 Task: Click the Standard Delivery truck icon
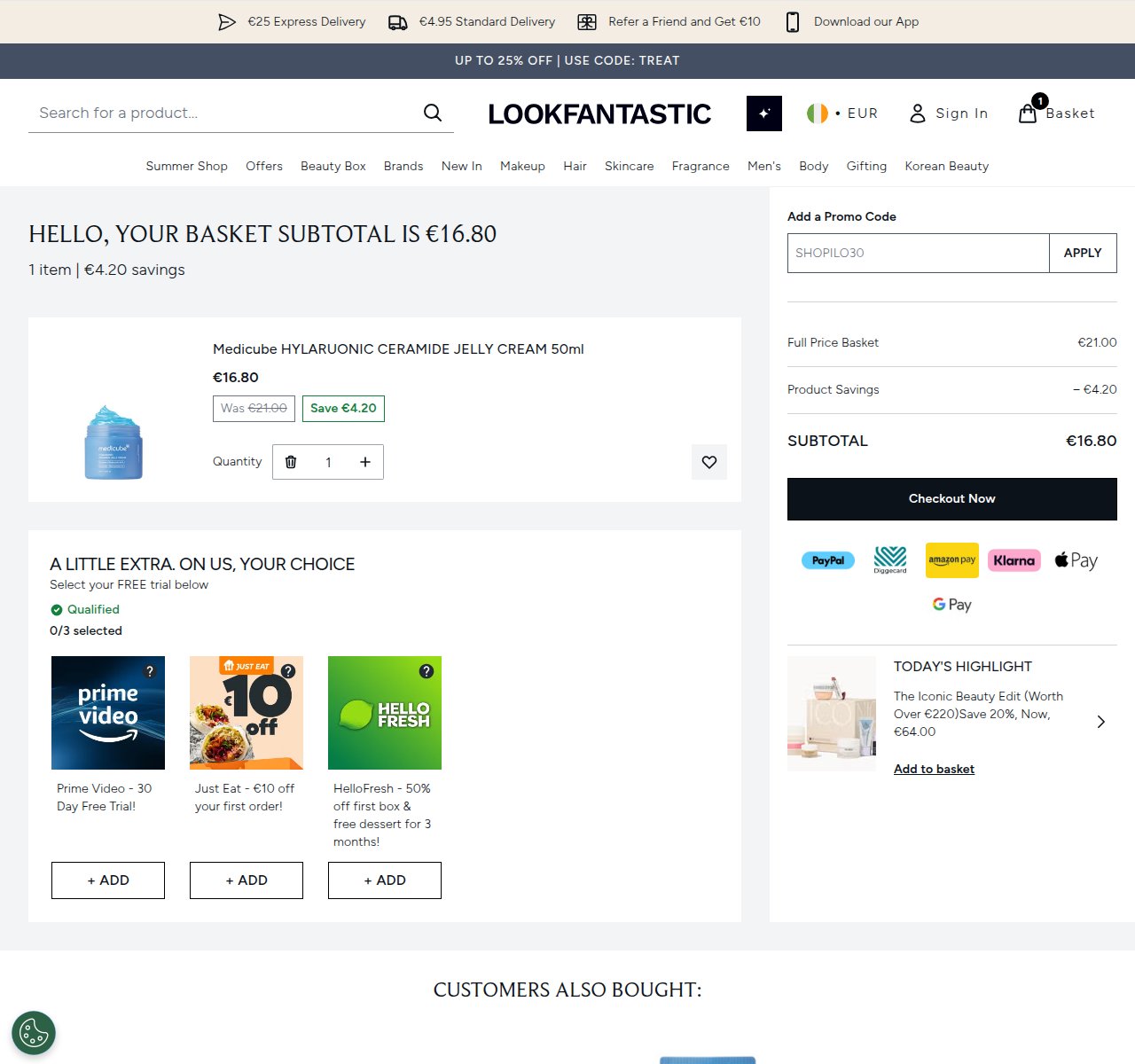(398, 22)
